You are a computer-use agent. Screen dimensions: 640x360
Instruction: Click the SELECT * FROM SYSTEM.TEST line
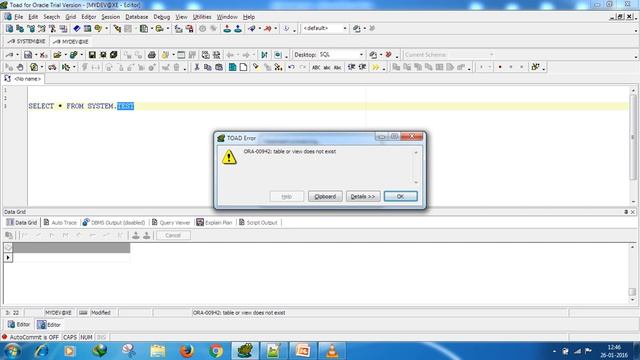coord(81,106)
